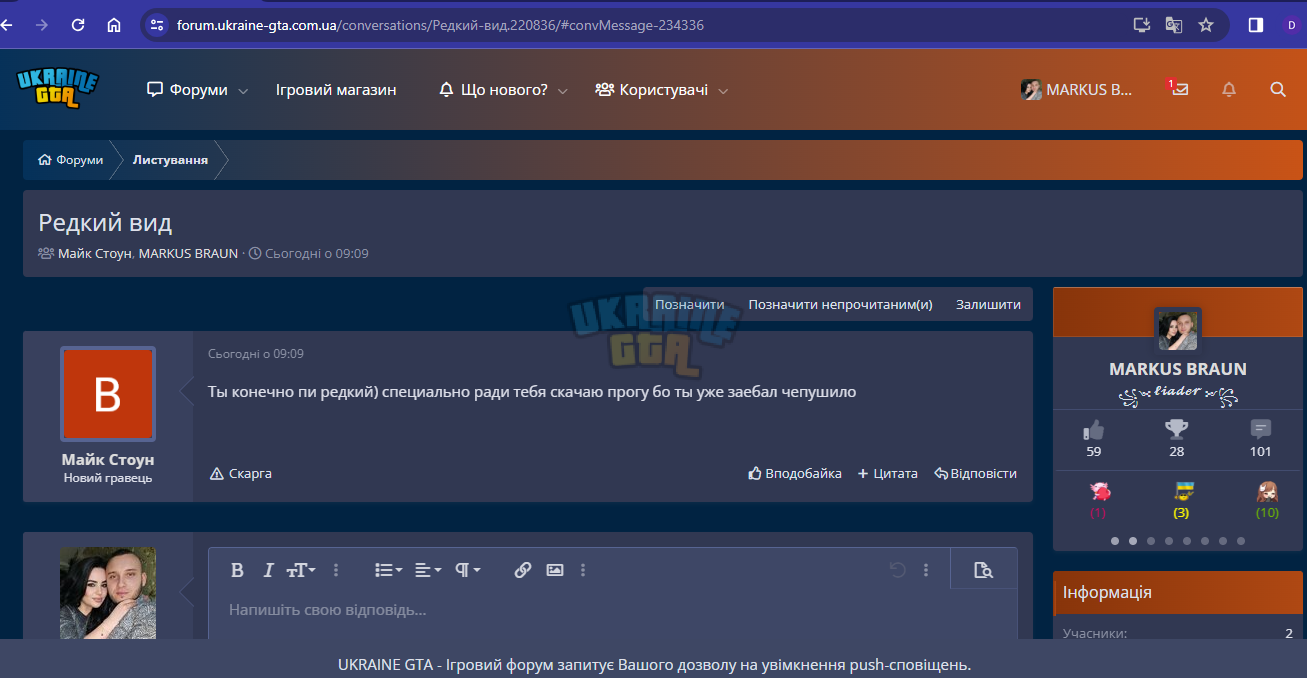This screenshot has width=1307, height=678.
Task: Open the alerts bell icon
Action: (x=1229, y=89)
